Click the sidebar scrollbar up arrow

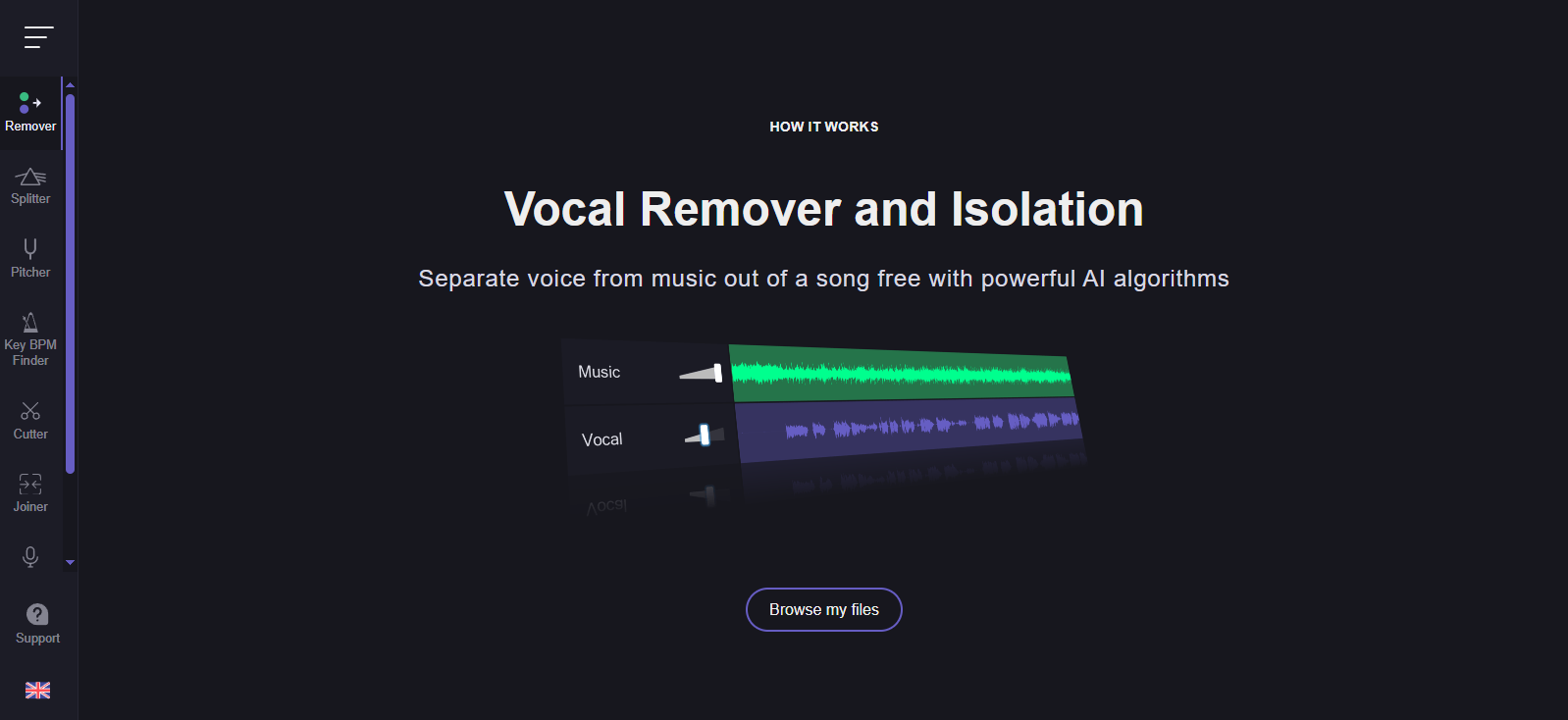coord(70,85)
